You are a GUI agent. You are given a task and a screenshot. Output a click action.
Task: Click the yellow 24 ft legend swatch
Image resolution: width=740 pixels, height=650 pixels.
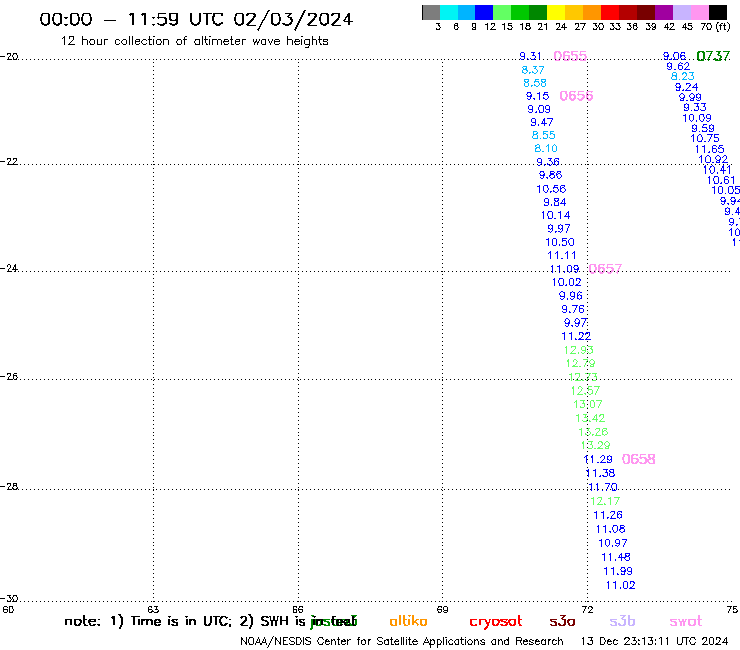pyautogui.click(x=555, y=12)
